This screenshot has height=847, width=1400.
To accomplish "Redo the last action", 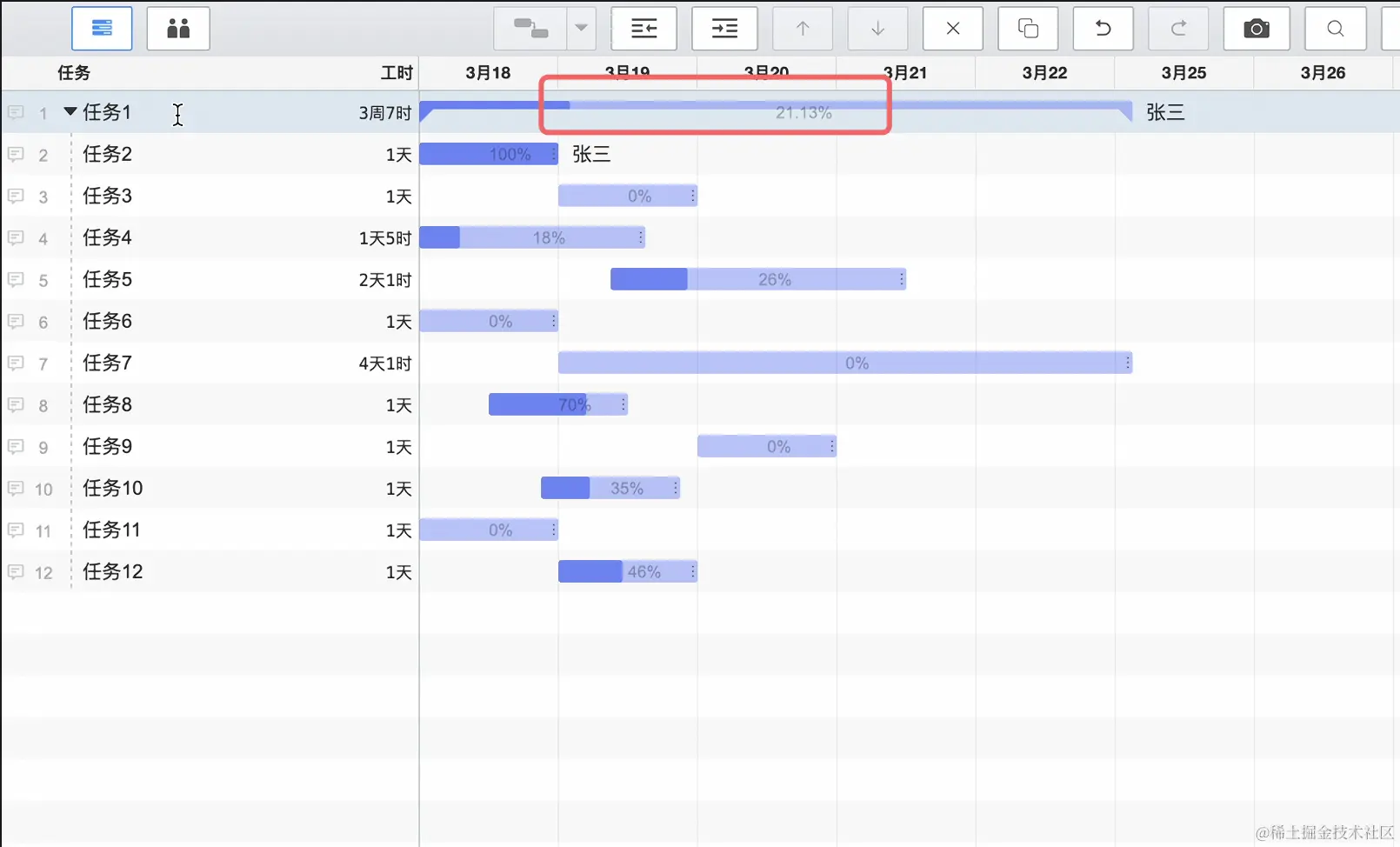I will click(x=1178, y=29).
